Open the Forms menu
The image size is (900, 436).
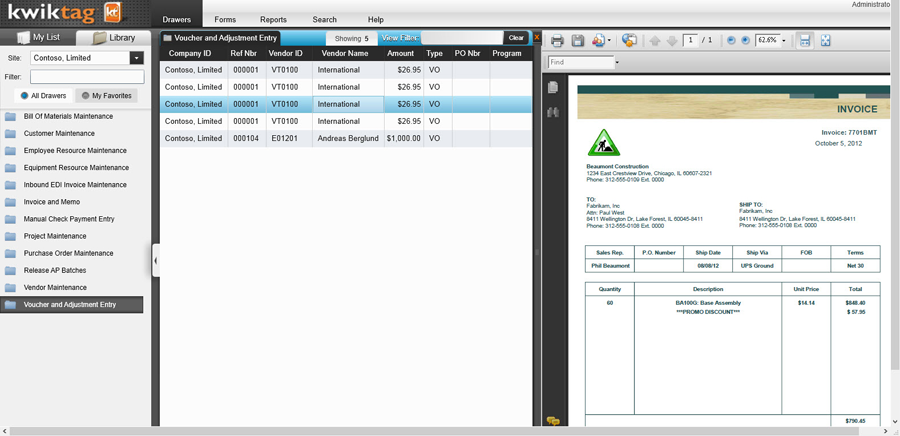pyautogui.click(x=225, y=20)
